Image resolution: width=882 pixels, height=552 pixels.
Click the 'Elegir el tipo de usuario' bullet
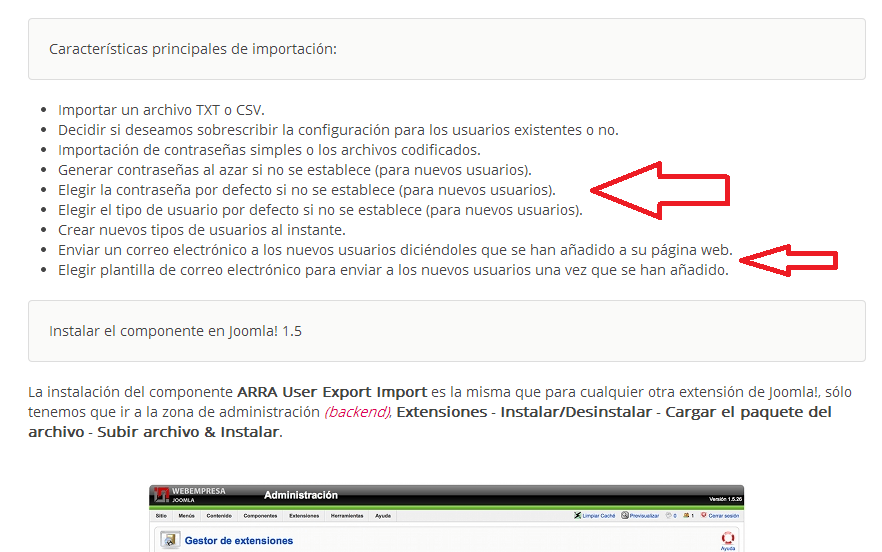point(321,210)
